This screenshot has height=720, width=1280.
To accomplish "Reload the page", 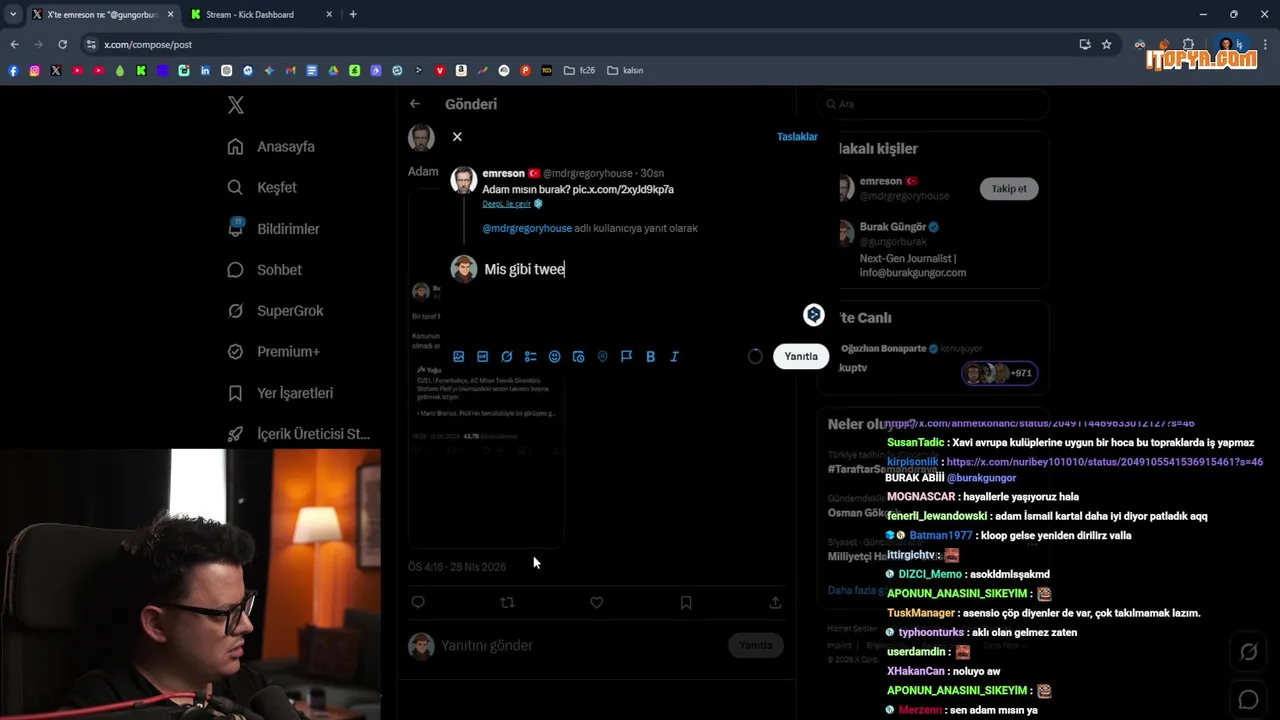I will tap(62, 44).
